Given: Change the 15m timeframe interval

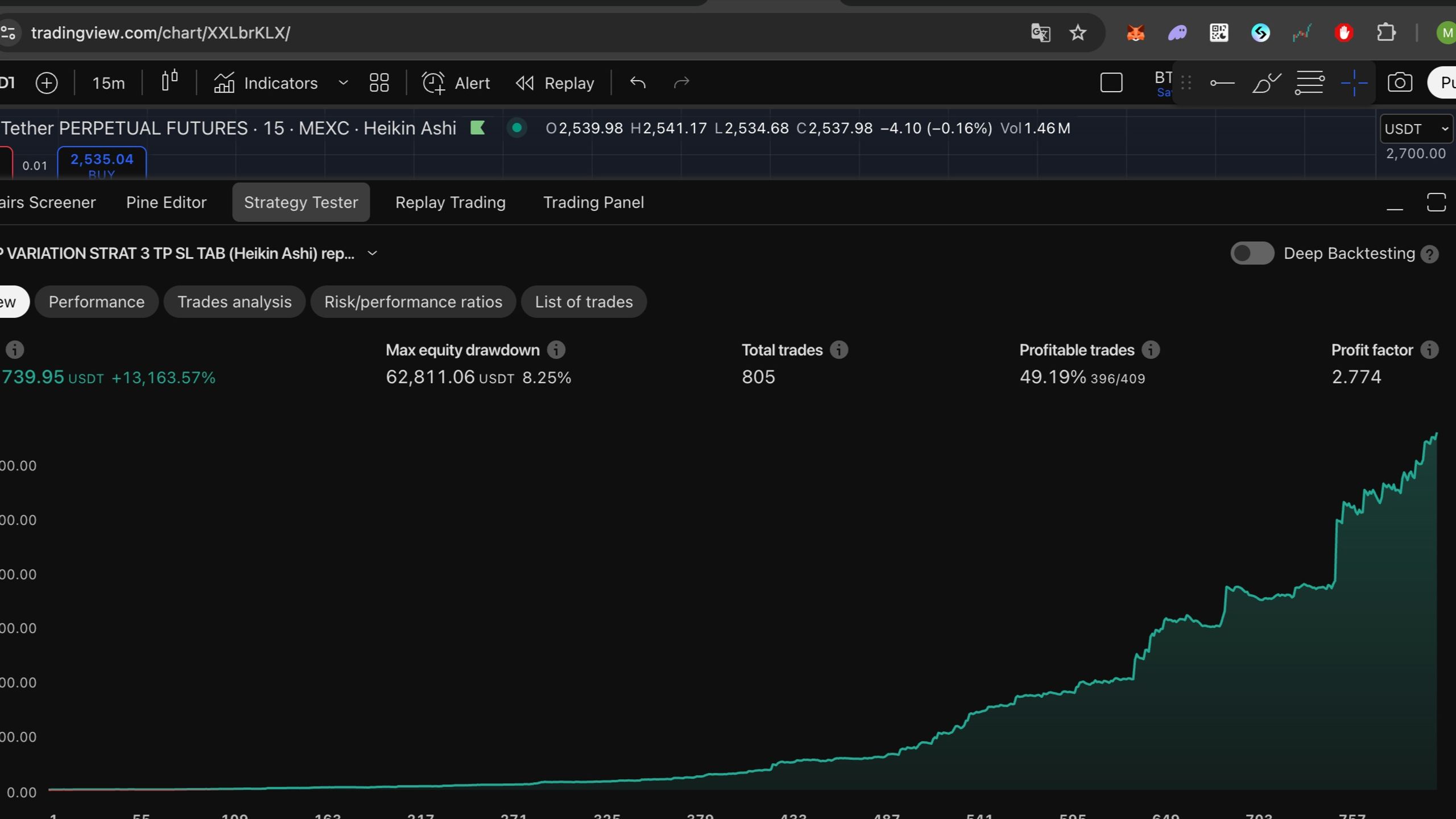Looking at the screenshot, I should coord(108,83).
